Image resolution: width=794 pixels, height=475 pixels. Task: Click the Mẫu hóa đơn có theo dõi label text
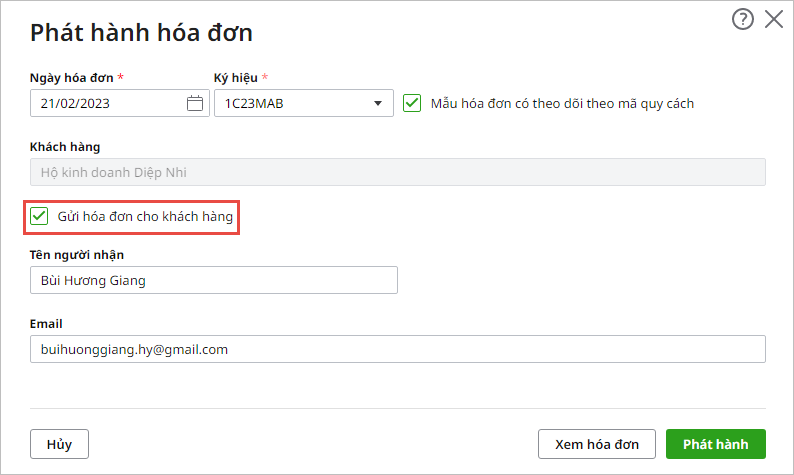click(x=562, y=104)
